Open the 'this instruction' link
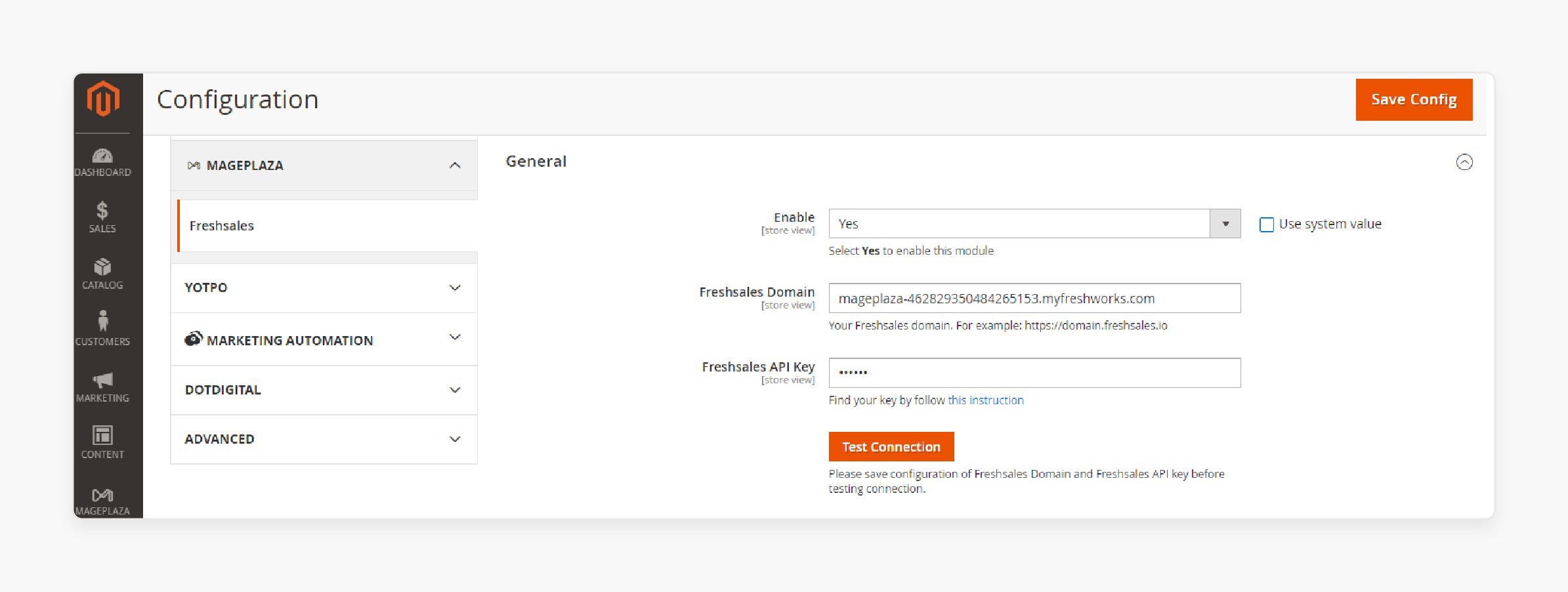 [986, 400]
